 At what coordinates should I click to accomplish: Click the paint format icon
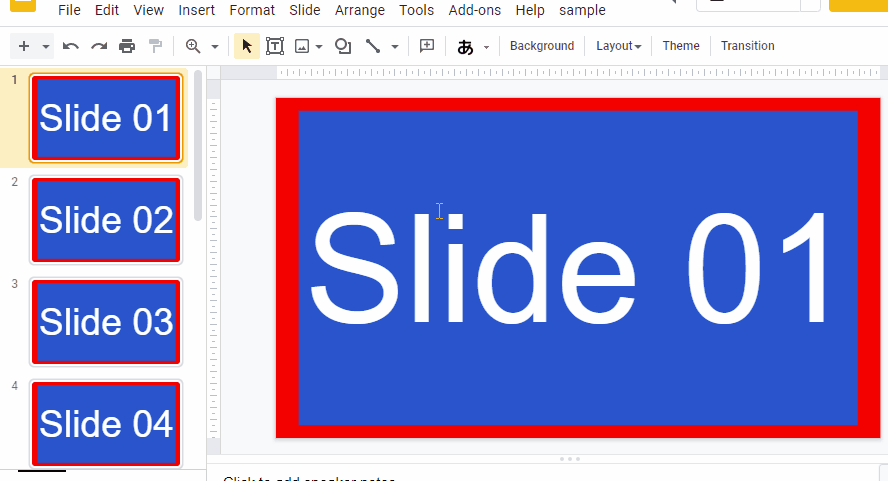coord(155,46)
